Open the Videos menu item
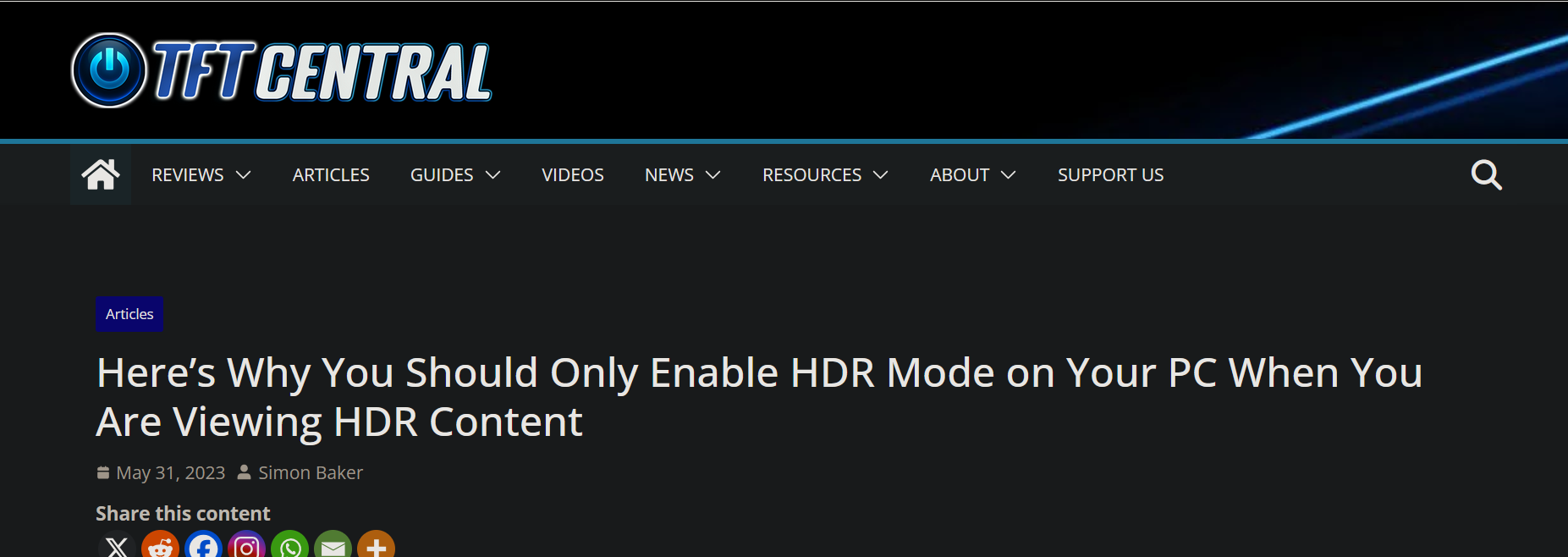 pos(573,175)
